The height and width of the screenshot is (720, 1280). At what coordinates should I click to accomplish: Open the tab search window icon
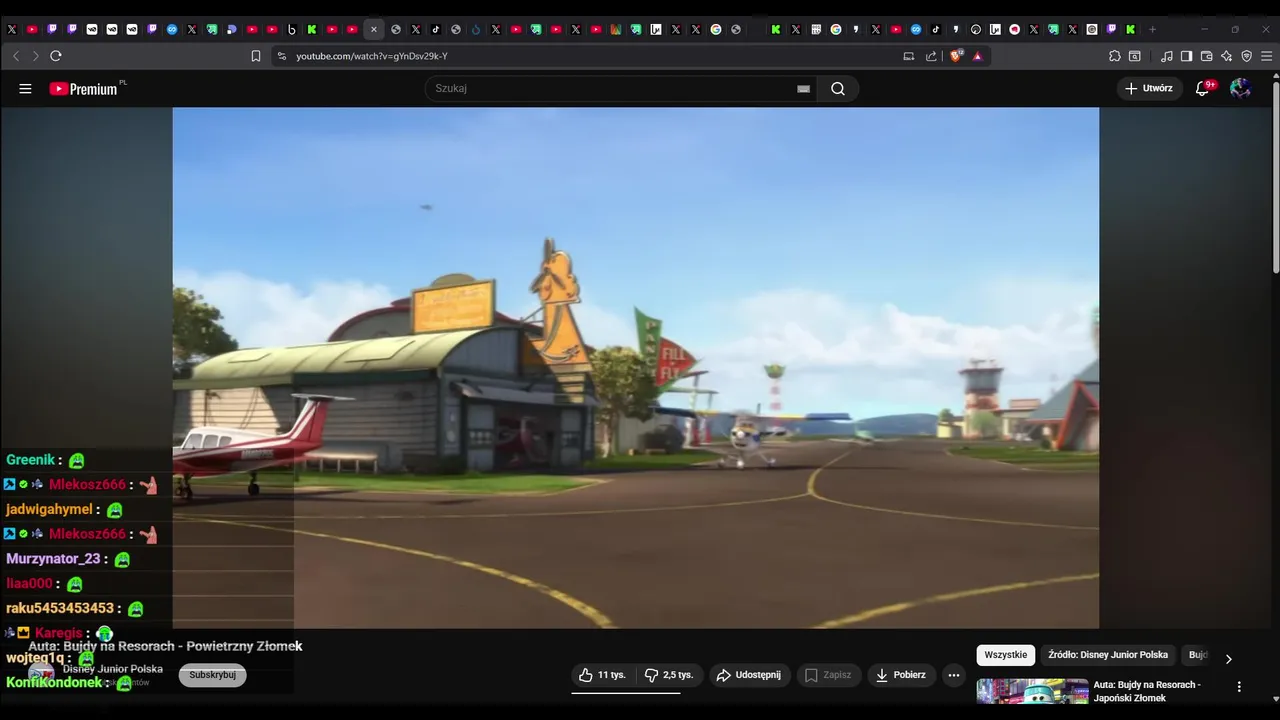coord(1135,56)
